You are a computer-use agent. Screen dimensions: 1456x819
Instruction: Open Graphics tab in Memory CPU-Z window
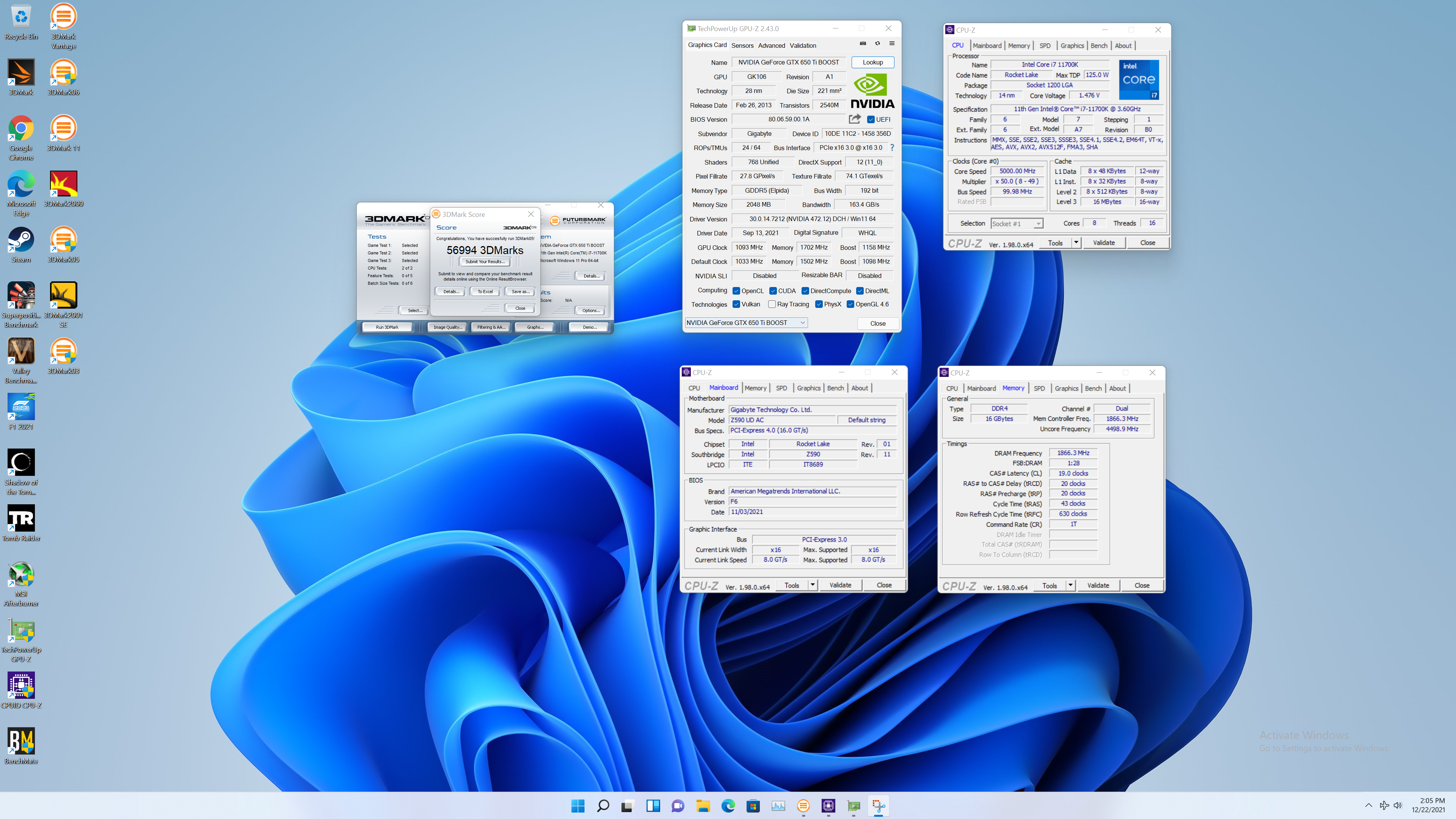(1066, 388)
